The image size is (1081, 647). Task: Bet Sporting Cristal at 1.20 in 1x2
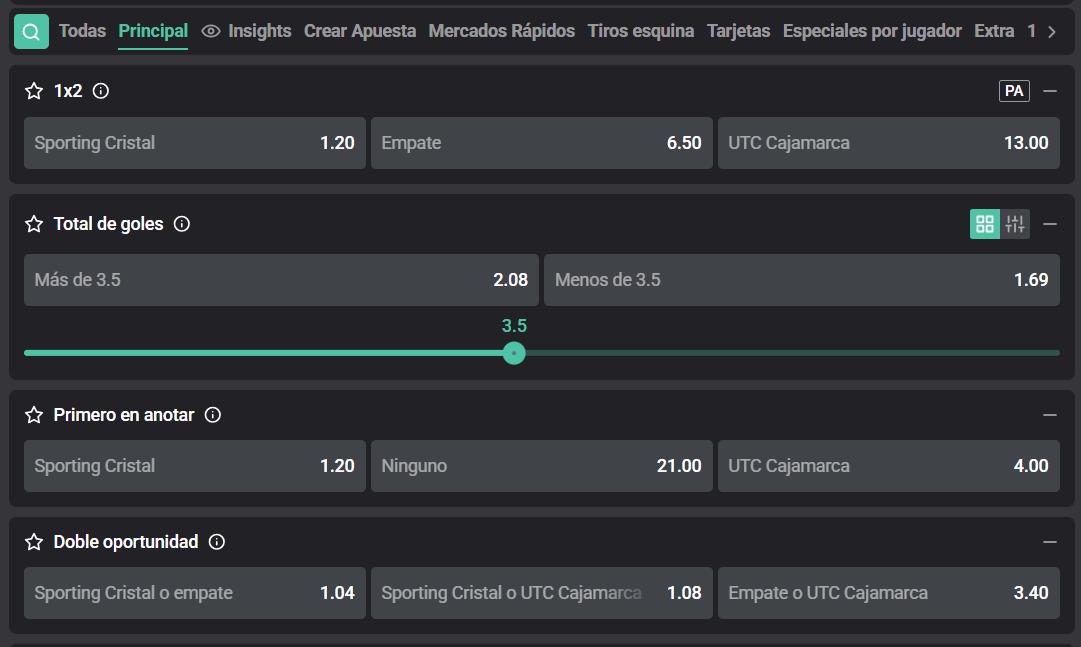tap(194, 143)
